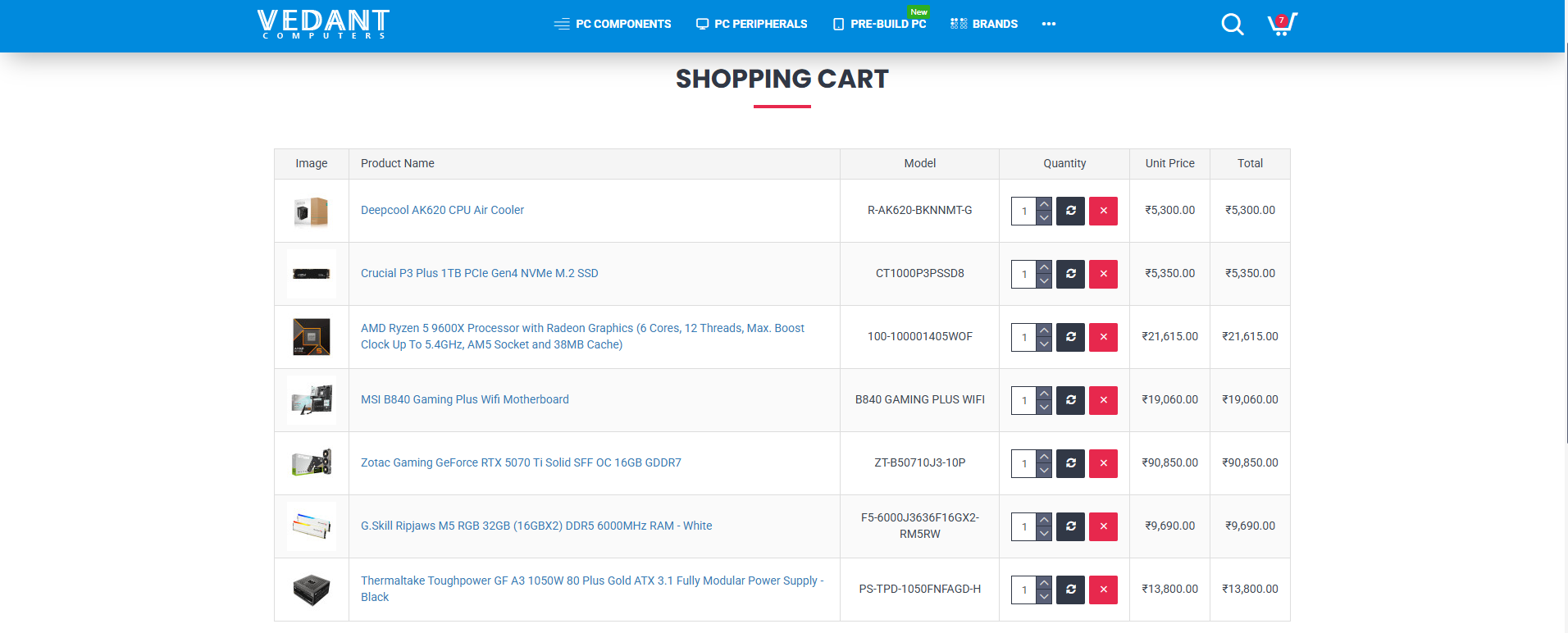This screenshot has width=1568, height=633.
Task: Open the shopping cart icon in header
Action: pyautogui.click(x=1282, y=25)
